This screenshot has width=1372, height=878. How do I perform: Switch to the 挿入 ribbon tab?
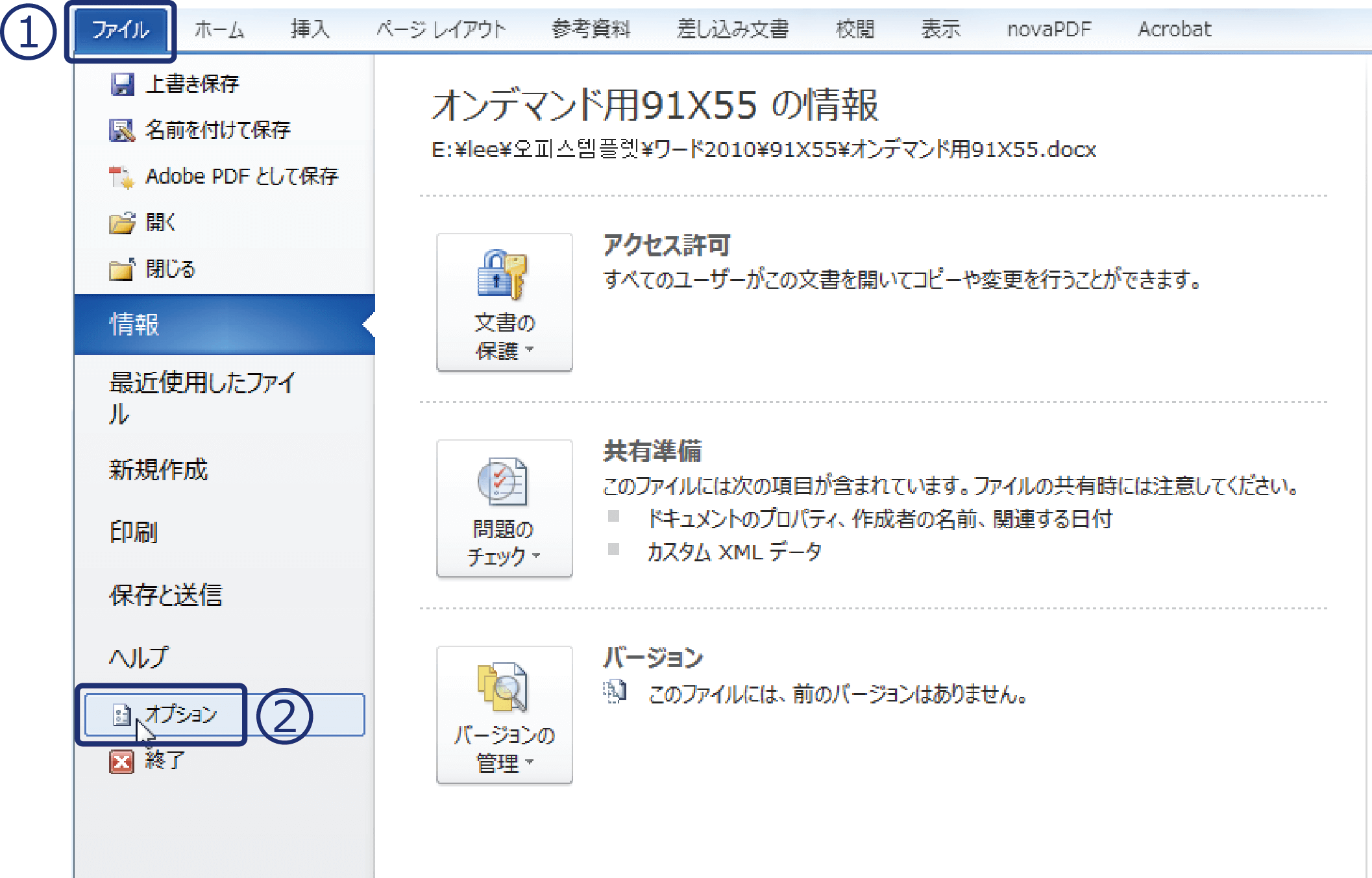pos(310,29)
